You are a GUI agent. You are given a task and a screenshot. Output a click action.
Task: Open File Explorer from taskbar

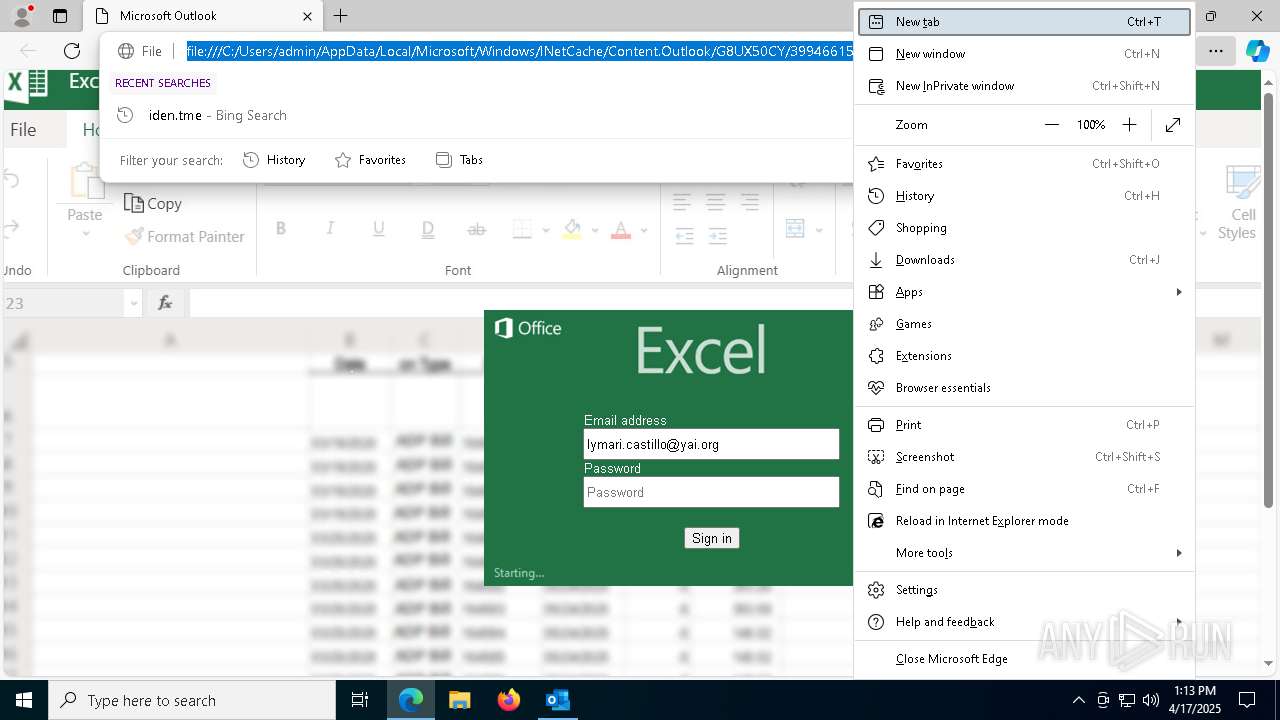click(459, 700)
